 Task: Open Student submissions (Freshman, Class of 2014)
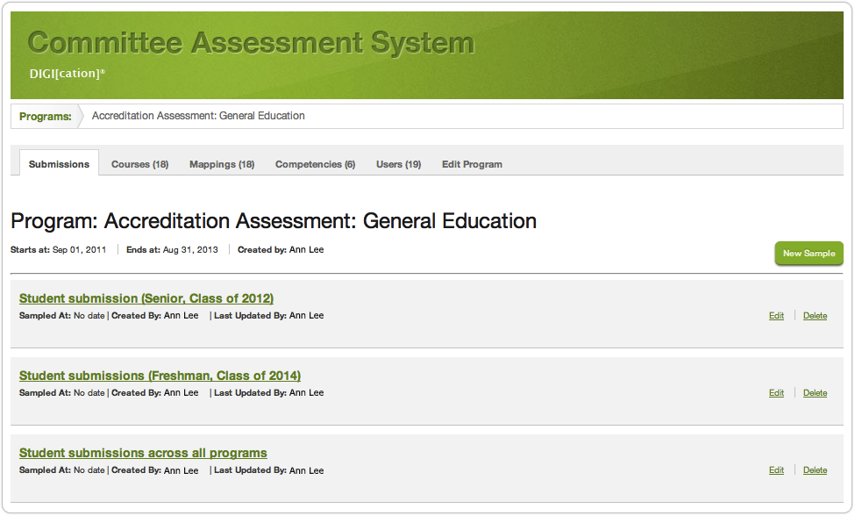click(160, 376)
